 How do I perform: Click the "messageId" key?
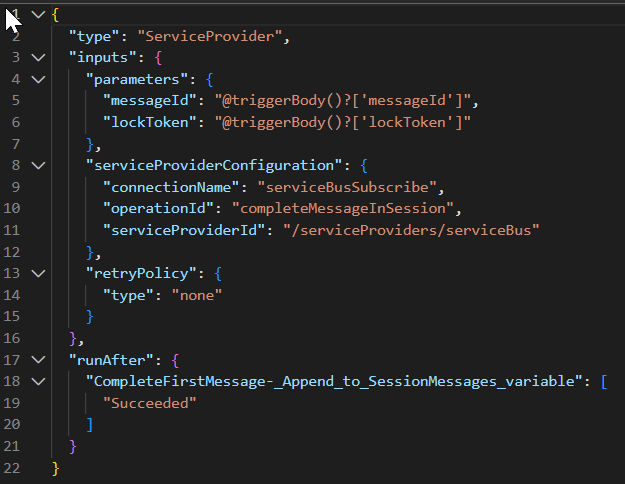pos(149,100)
